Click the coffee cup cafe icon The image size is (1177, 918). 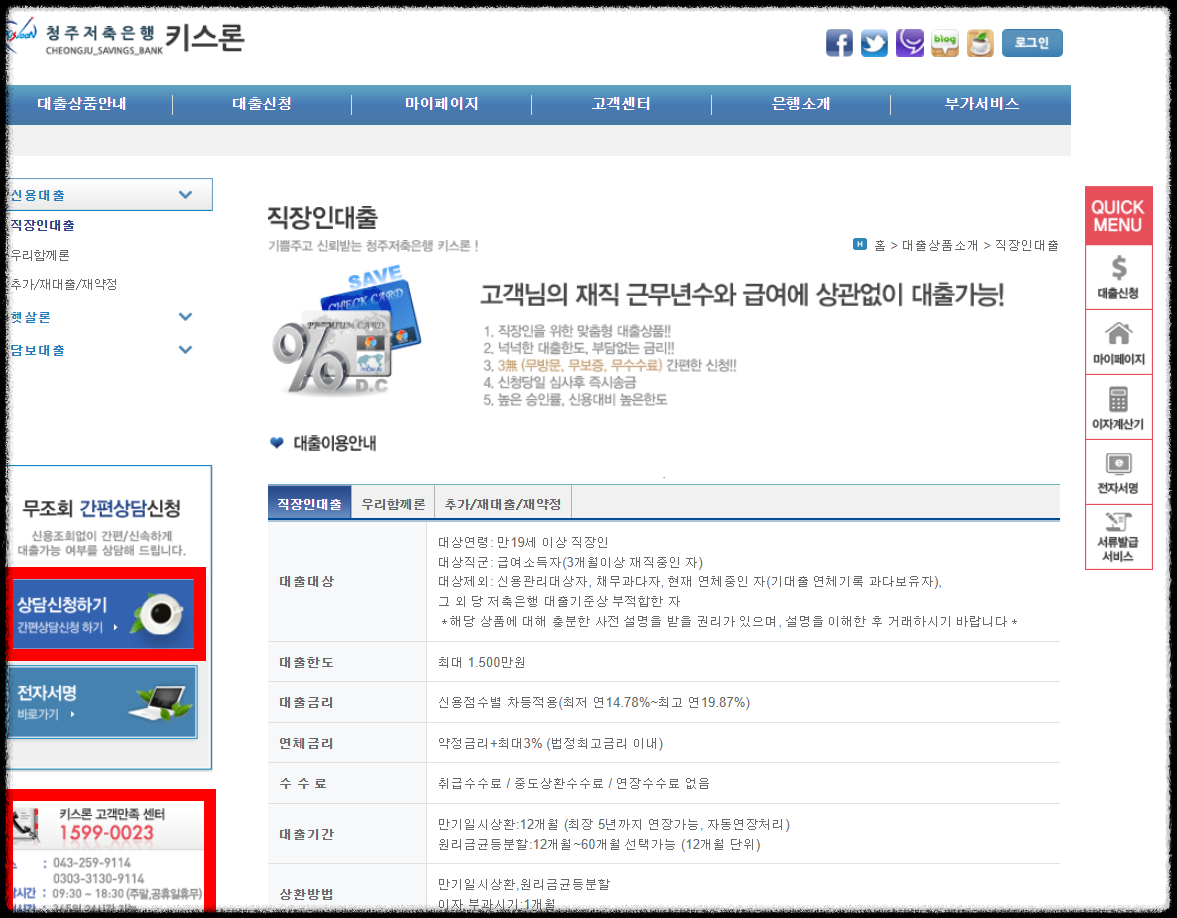point(980,43)
